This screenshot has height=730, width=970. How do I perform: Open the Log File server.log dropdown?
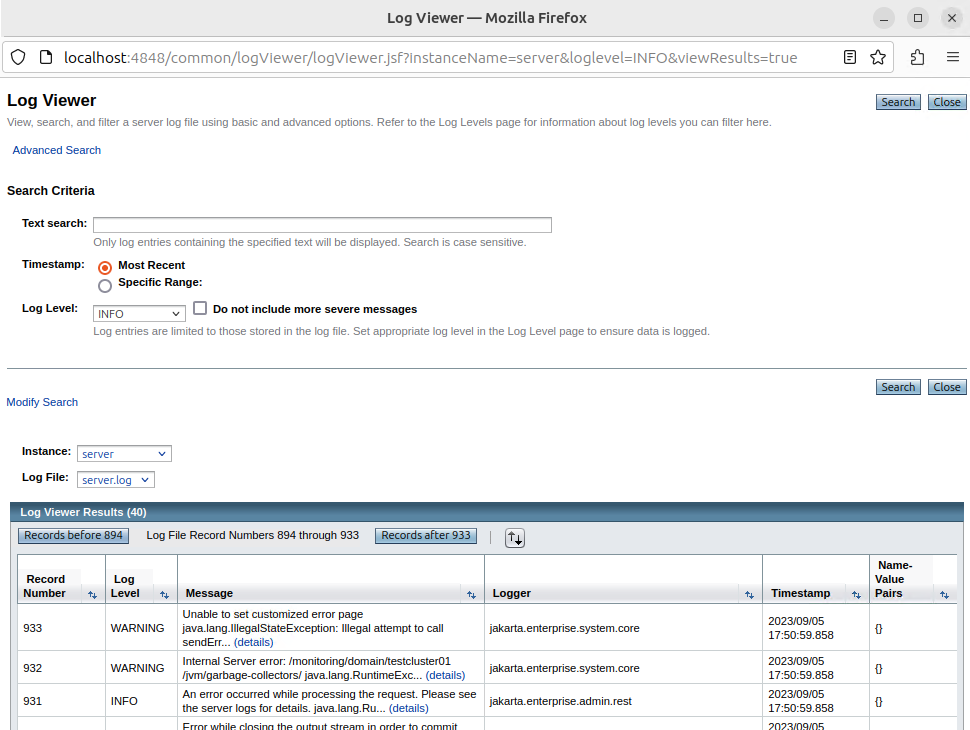[116, 479]
